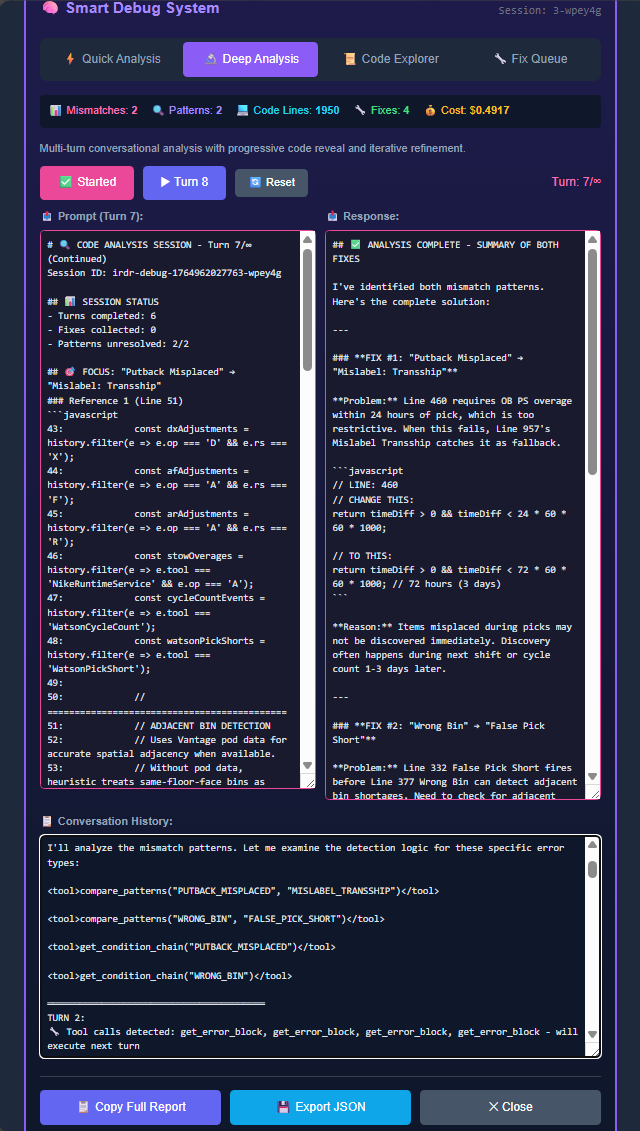This screenshot has height=1131, width=640.
Task: Click the scroll icon on Code Explorer
Action: click(x=350, y=59)
